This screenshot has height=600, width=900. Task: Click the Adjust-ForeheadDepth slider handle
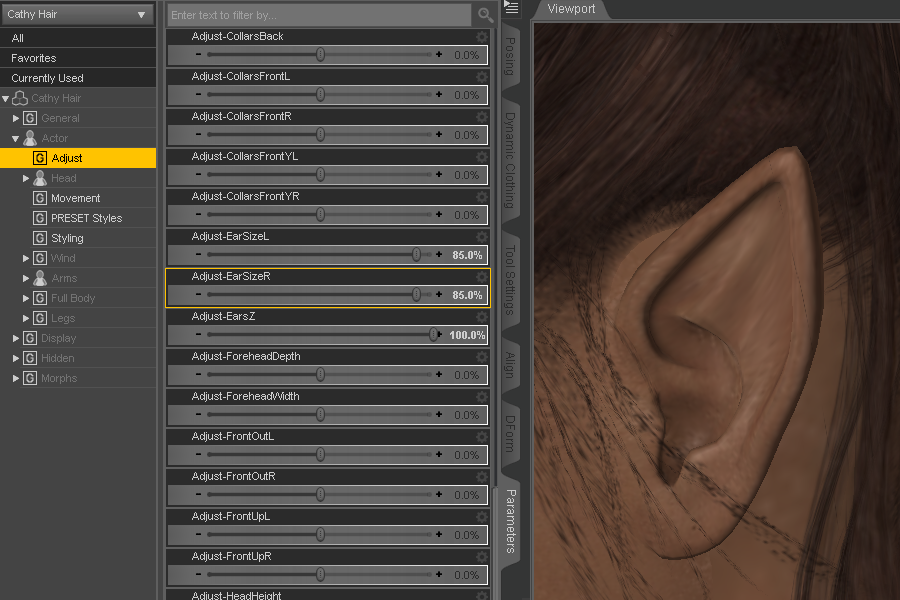[320, 374]
